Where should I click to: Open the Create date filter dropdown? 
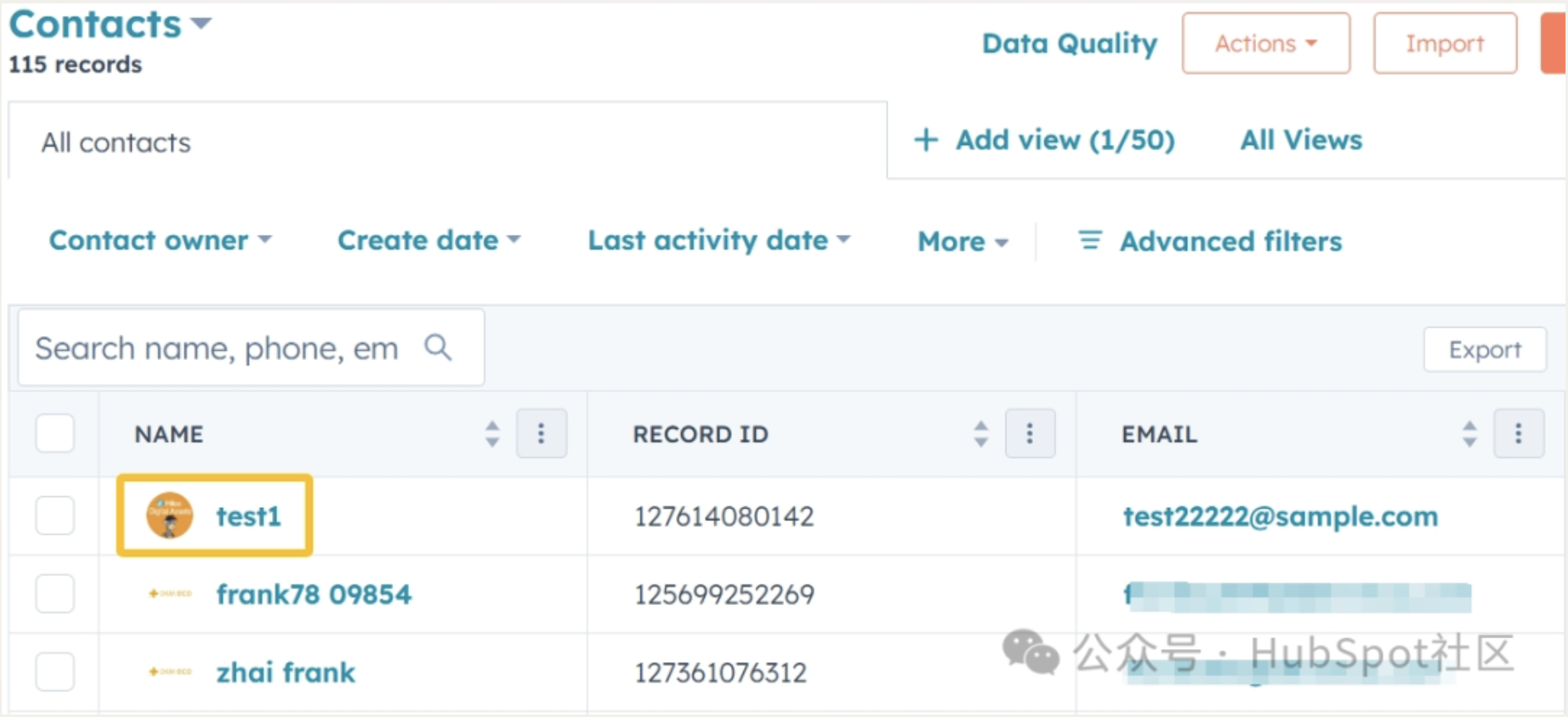tap(428, 241)
